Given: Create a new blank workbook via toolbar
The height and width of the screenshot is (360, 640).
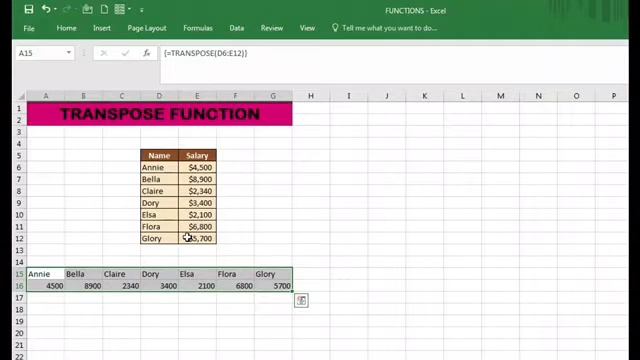Looking at the screenshot, I should pos(104,9).
